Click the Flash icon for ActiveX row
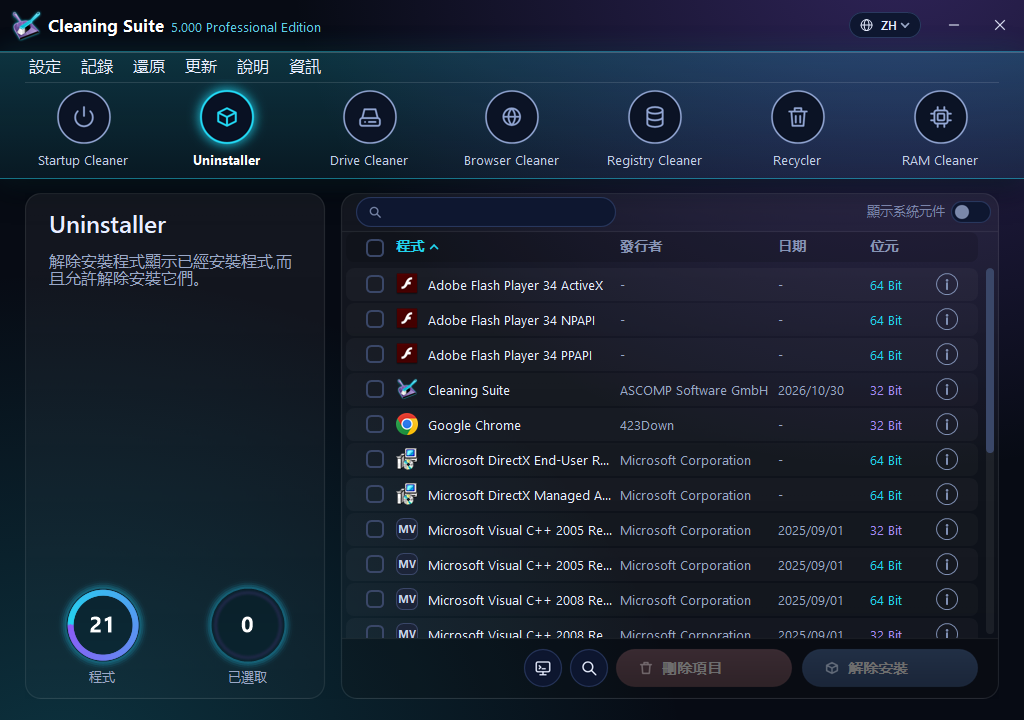Image resolution: width=1024 pixels, height=720 pixels. 407,284
